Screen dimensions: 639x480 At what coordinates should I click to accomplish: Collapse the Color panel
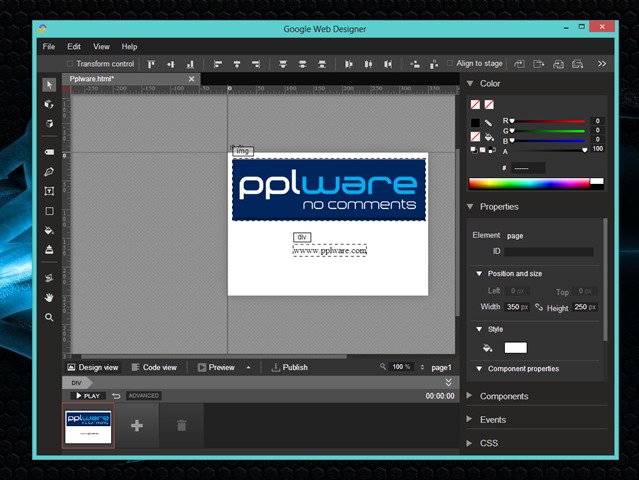(470, 84)
